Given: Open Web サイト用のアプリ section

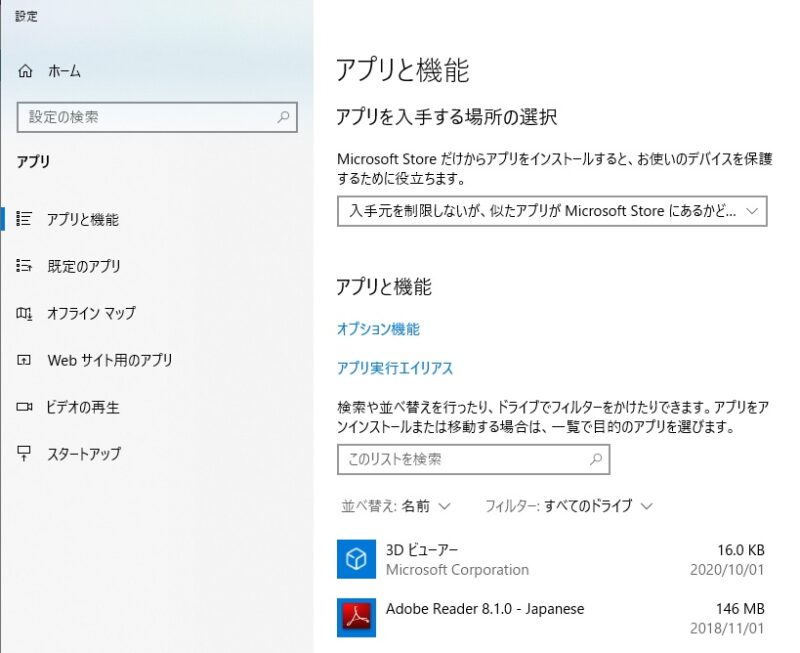Looking at the screenshot, I should [110, 360].
